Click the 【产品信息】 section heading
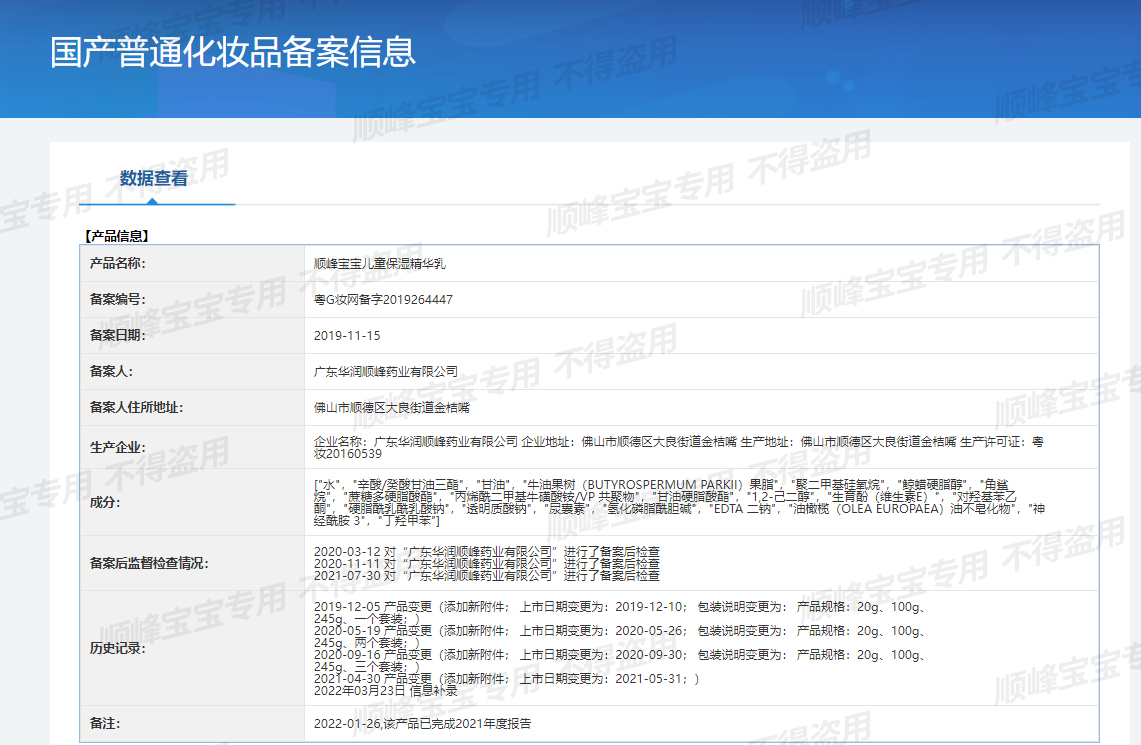1141x745 pixels. click(x=116, y=236)
